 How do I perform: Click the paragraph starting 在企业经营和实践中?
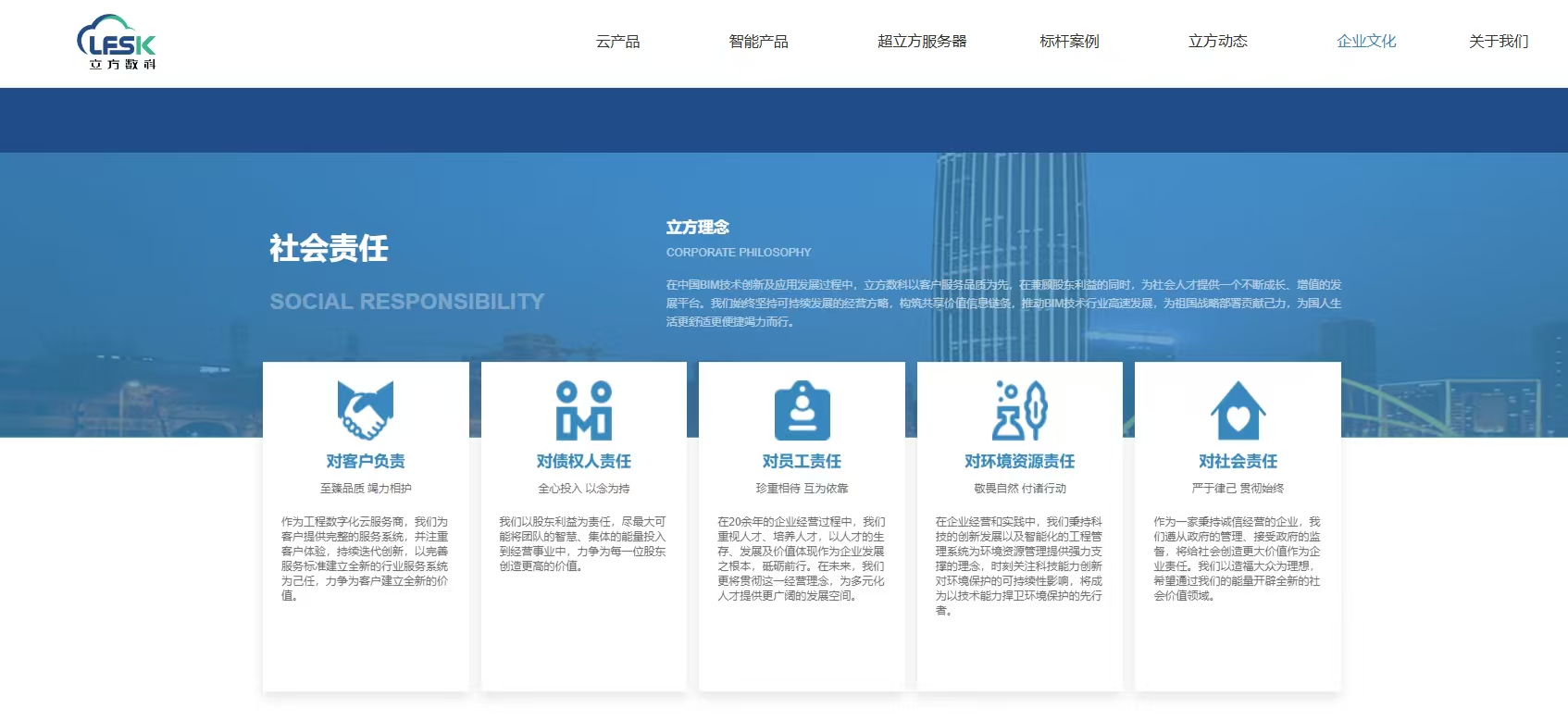1018,566
